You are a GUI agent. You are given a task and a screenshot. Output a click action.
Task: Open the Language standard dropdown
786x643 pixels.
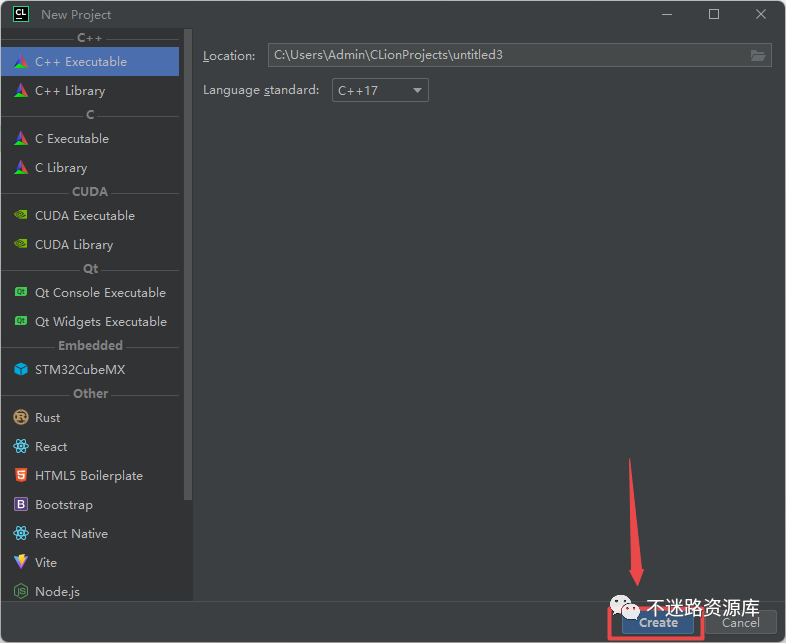click(380, 90)
